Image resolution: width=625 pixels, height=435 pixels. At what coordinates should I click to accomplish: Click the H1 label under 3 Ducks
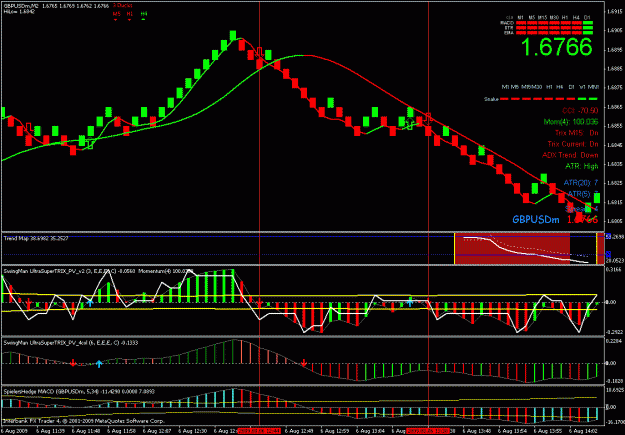[130, 14]
